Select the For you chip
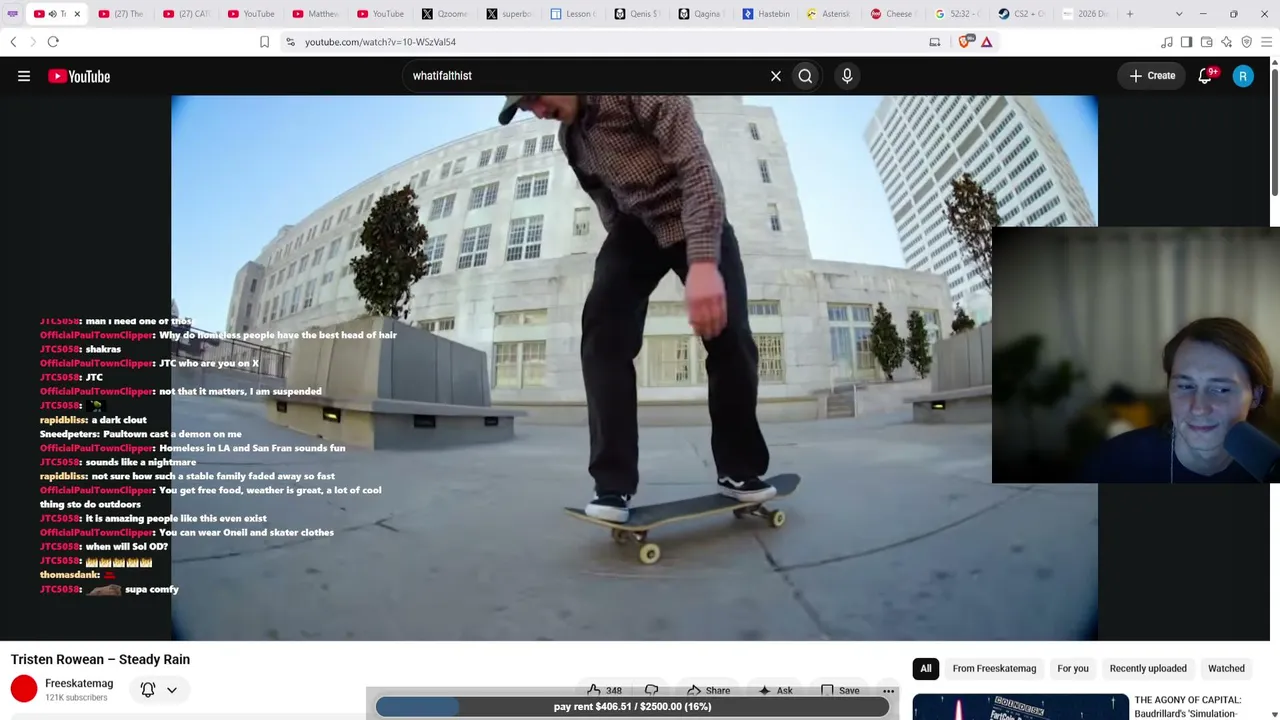Screen dimensions: 1280x720 (1073, 668)
